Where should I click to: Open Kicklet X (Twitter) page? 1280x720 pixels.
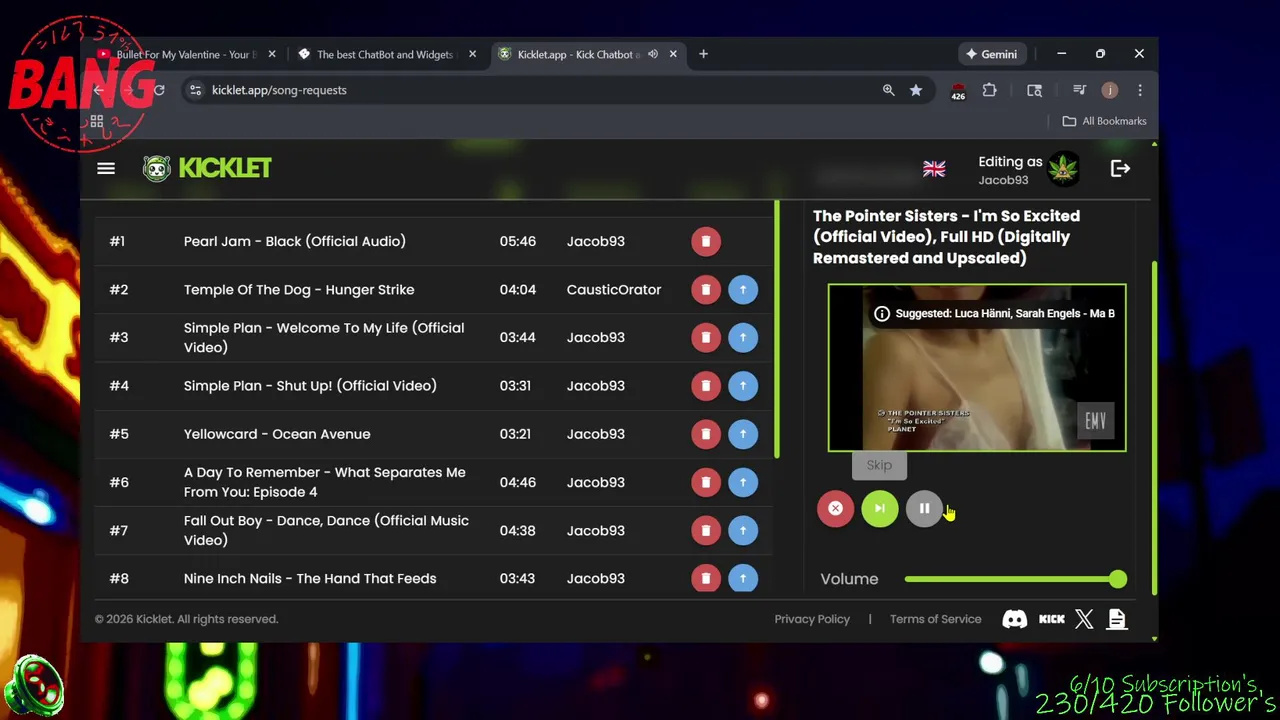1084,619
